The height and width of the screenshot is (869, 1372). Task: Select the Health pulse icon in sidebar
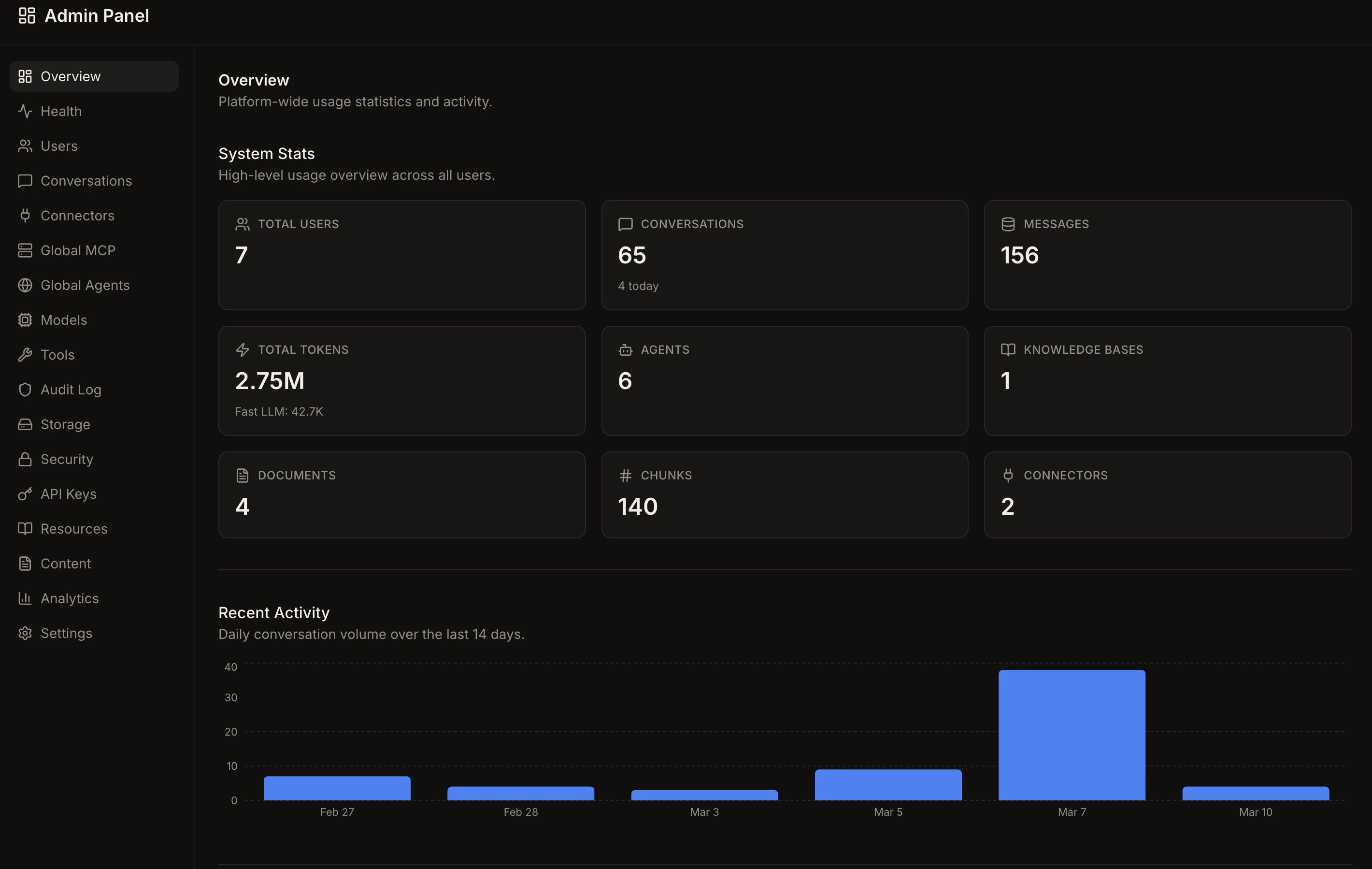coord(25,111)
